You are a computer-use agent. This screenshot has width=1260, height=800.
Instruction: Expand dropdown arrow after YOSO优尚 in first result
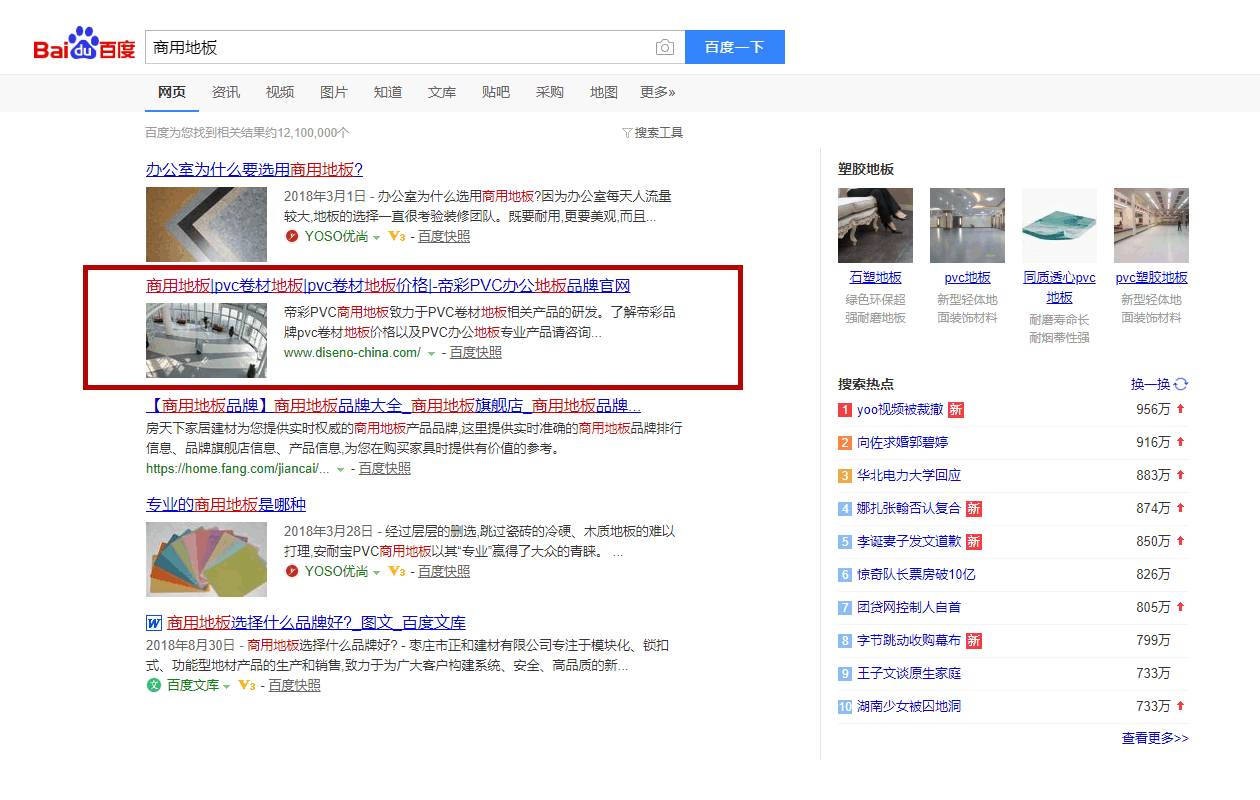coord(377,238)
